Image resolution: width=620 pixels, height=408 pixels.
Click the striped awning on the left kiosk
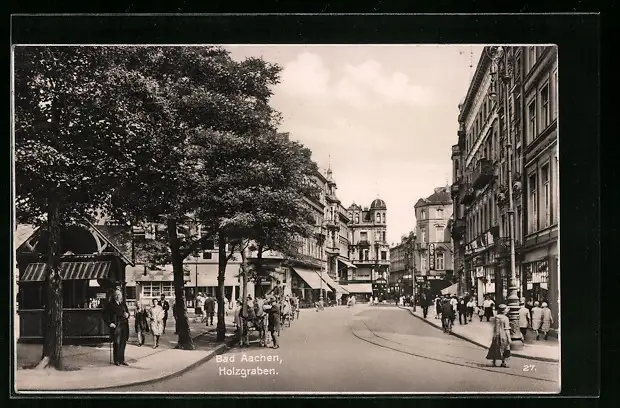pos(66,271)
